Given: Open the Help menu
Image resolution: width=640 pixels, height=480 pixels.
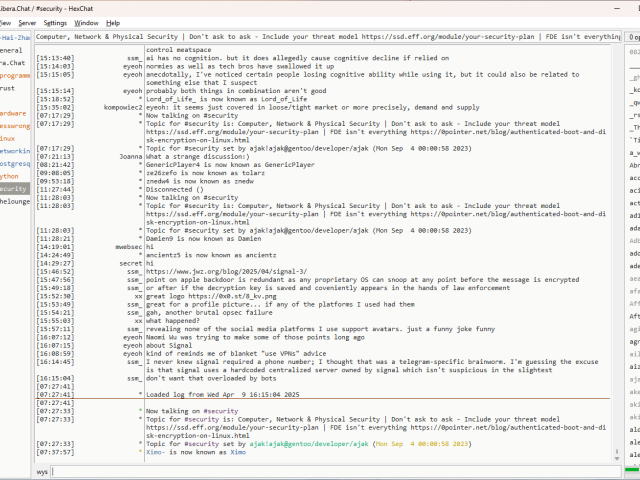Looking at the screenshot, I should click(x=113, y=23).
